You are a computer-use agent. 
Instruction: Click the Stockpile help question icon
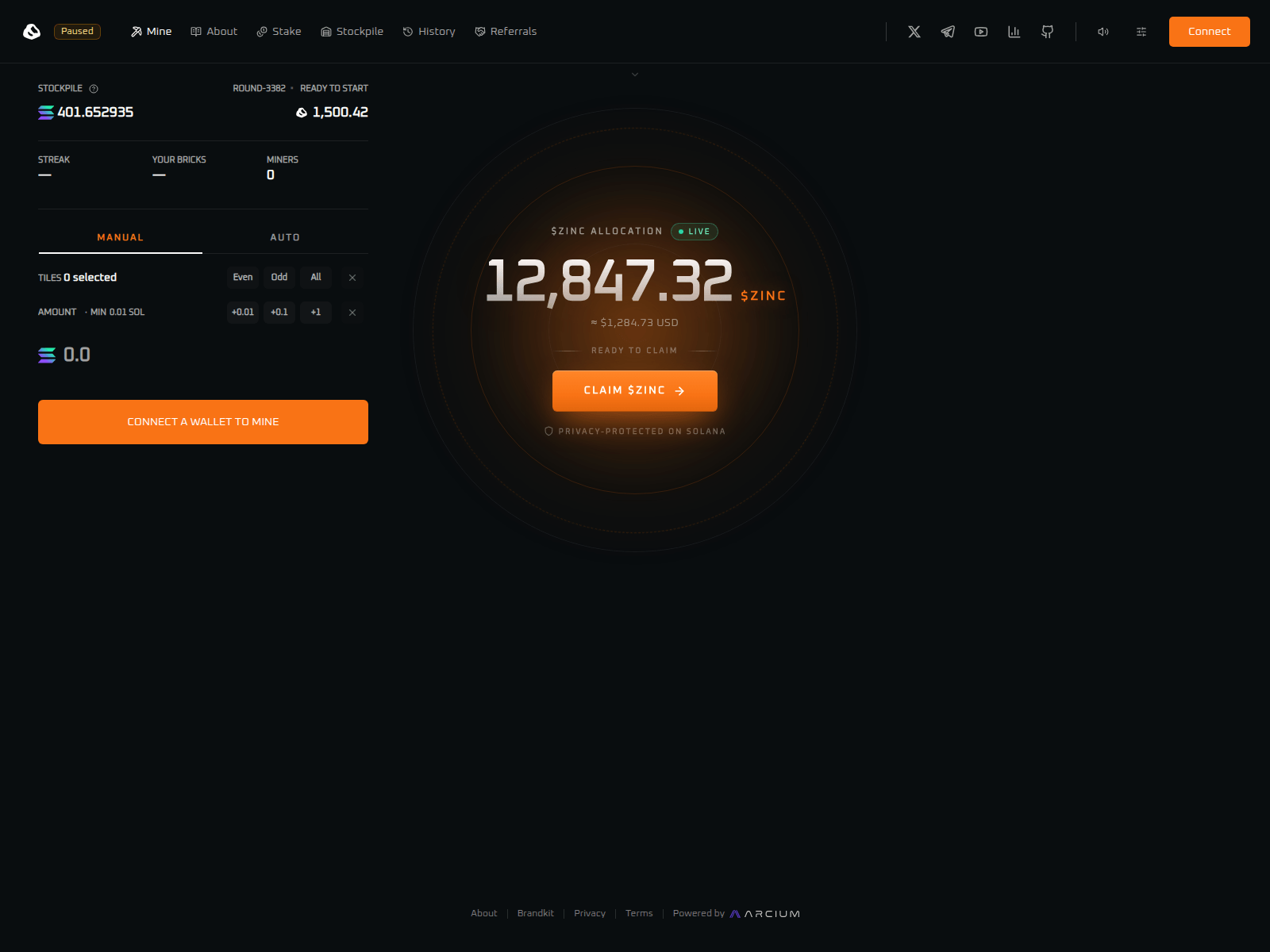(94, 89)
